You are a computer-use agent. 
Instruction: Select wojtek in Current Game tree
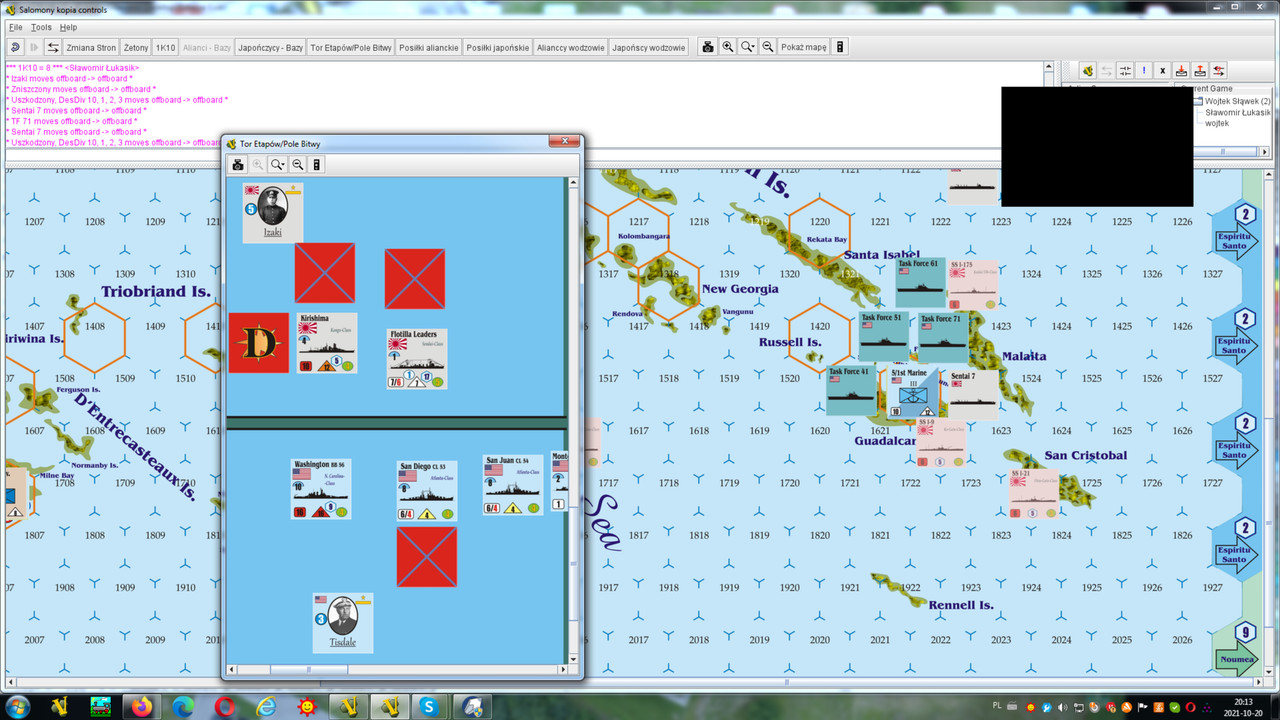tap(1217, 123)
